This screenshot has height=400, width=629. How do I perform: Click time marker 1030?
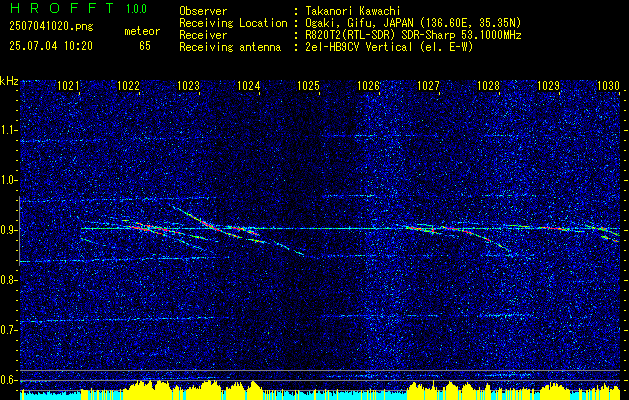(609, 86)
